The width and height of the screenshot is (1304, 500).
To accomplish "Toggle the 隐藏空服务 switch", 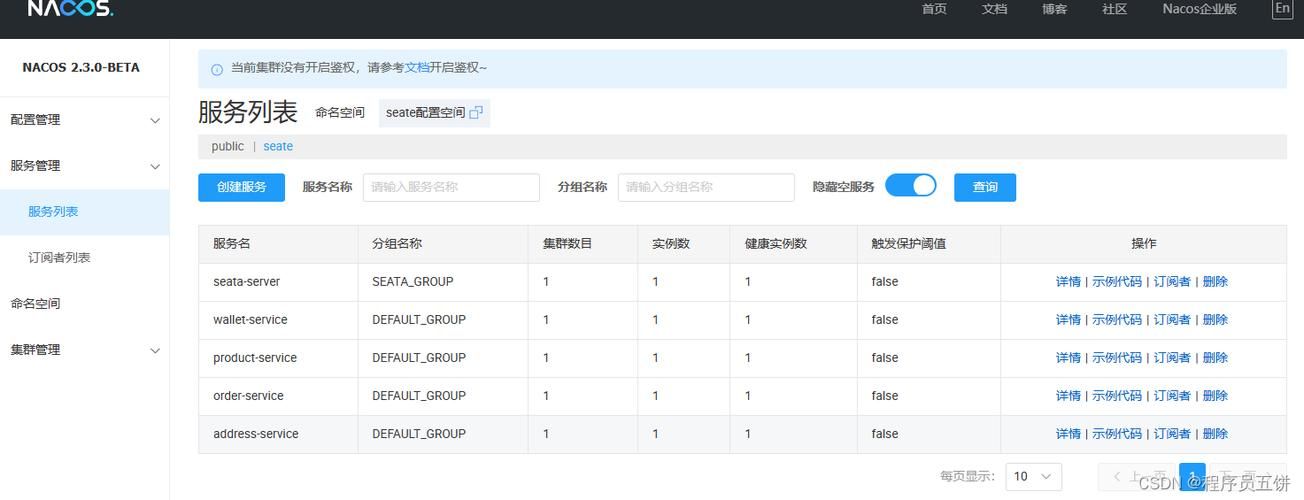I will click(910, 185).
